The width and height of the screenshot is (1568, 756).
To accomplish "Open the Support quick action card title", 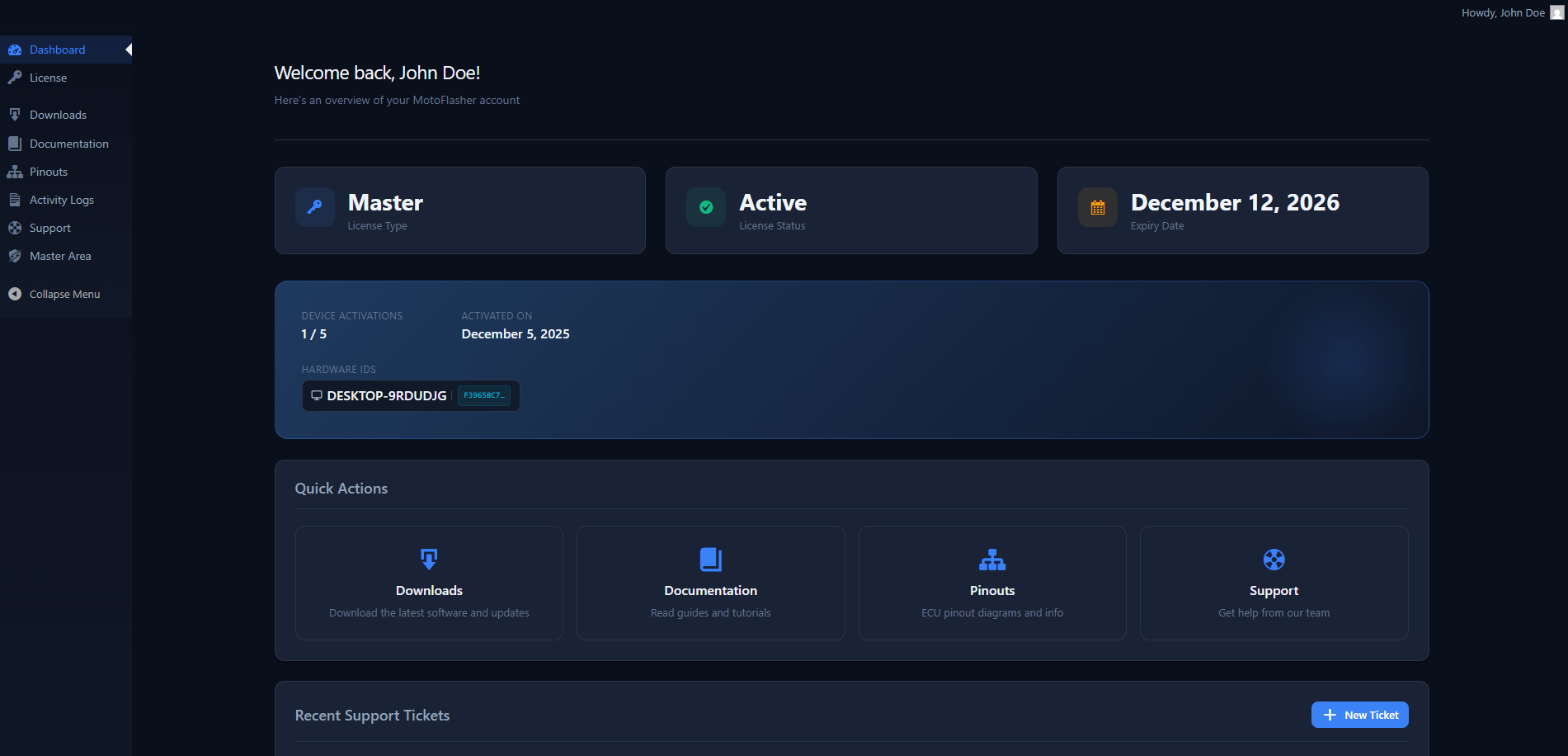I will (1274, 591).
